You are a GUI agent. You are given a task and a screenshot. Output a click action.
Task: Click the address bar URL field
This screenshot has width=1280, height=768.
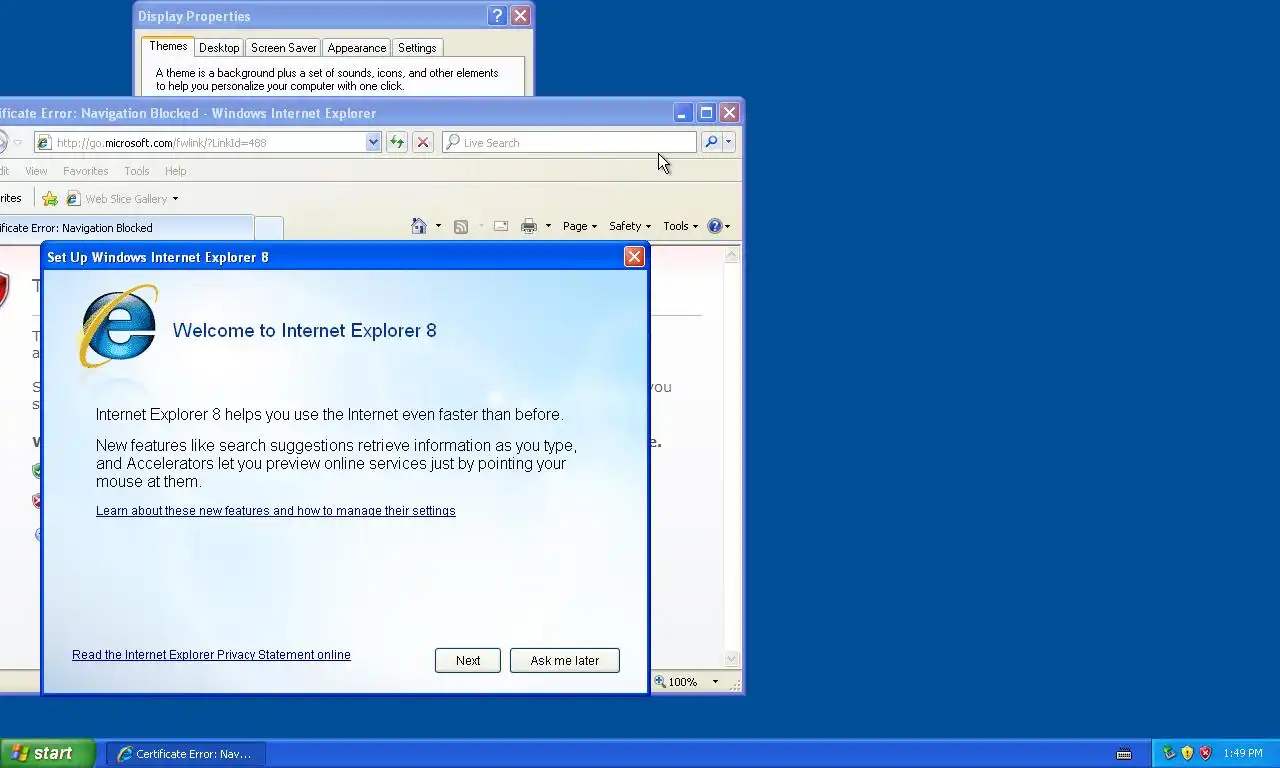pos(208,143)
